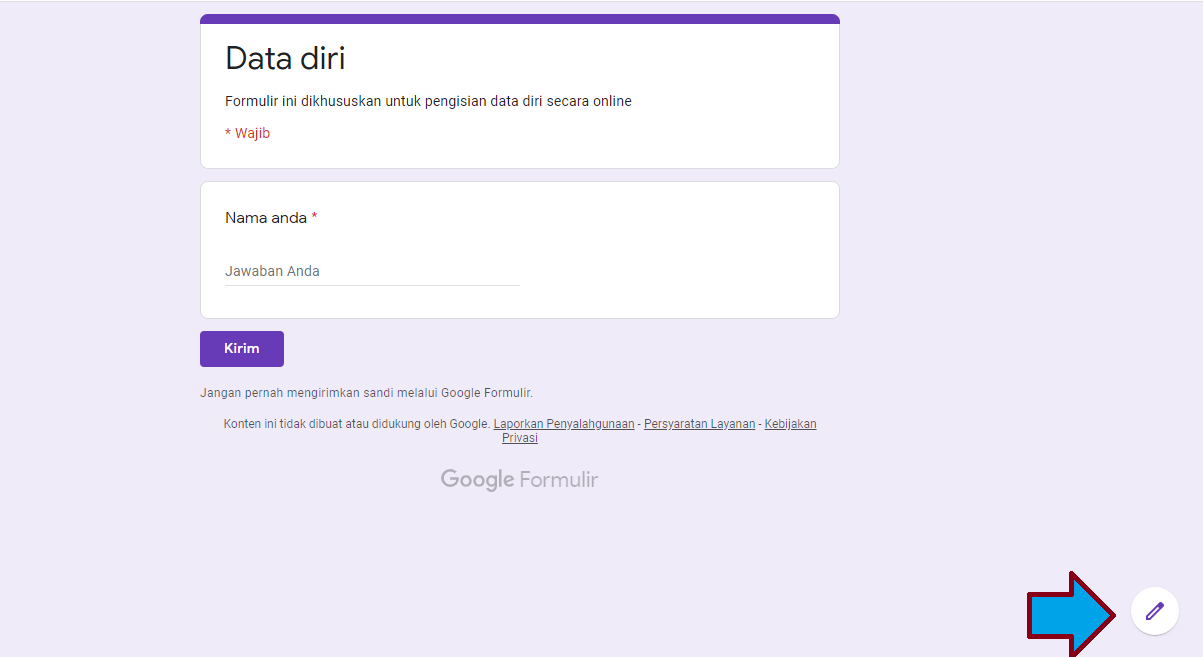
Task: Open the Persyaratan Layanan link
Action: coord(699,423)
